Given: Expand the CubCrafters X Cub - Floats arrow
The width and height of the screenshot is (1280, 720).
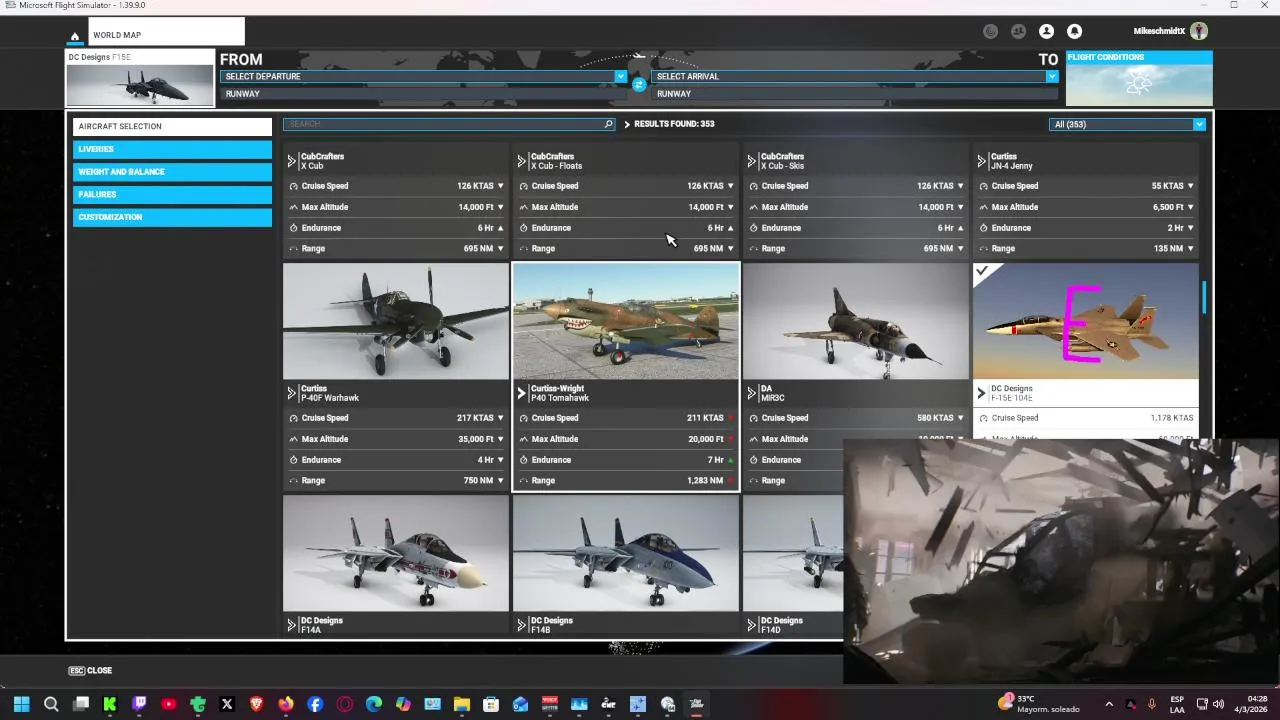Looking at the screenshot, I should (x=521, y=161).
